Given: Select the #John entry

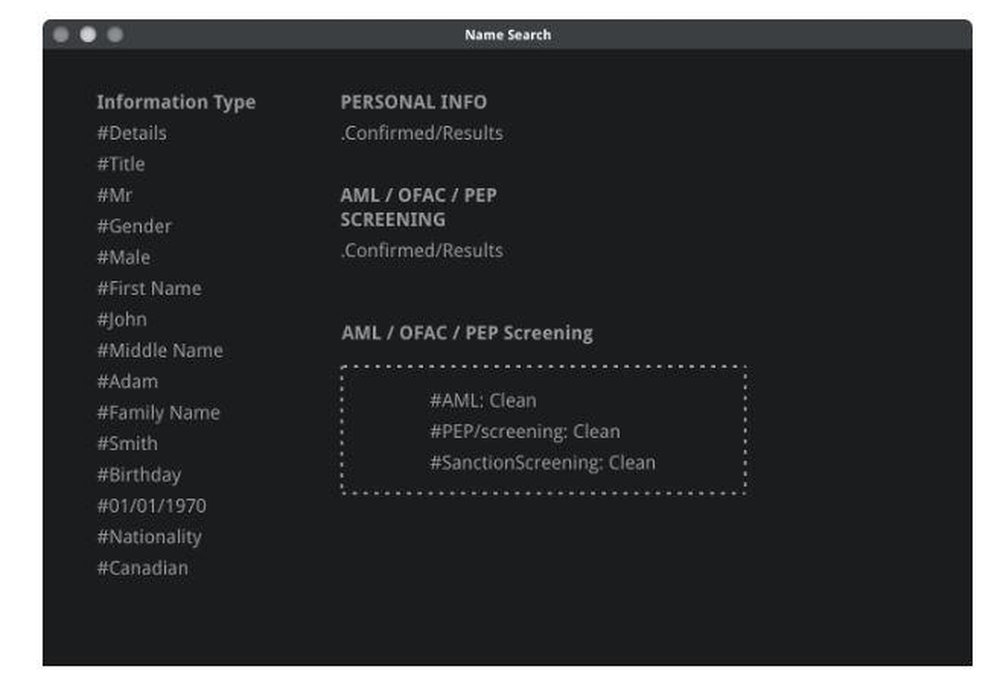Looking at the screenshot, I should tap(121, 319).
